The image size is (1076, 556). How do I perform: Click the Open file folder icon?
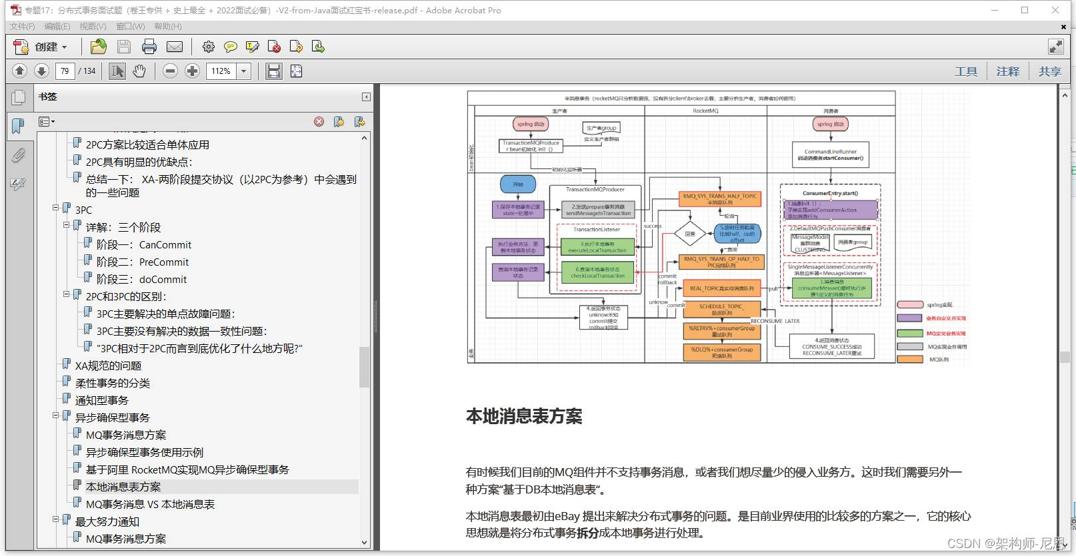pos(99,47)
